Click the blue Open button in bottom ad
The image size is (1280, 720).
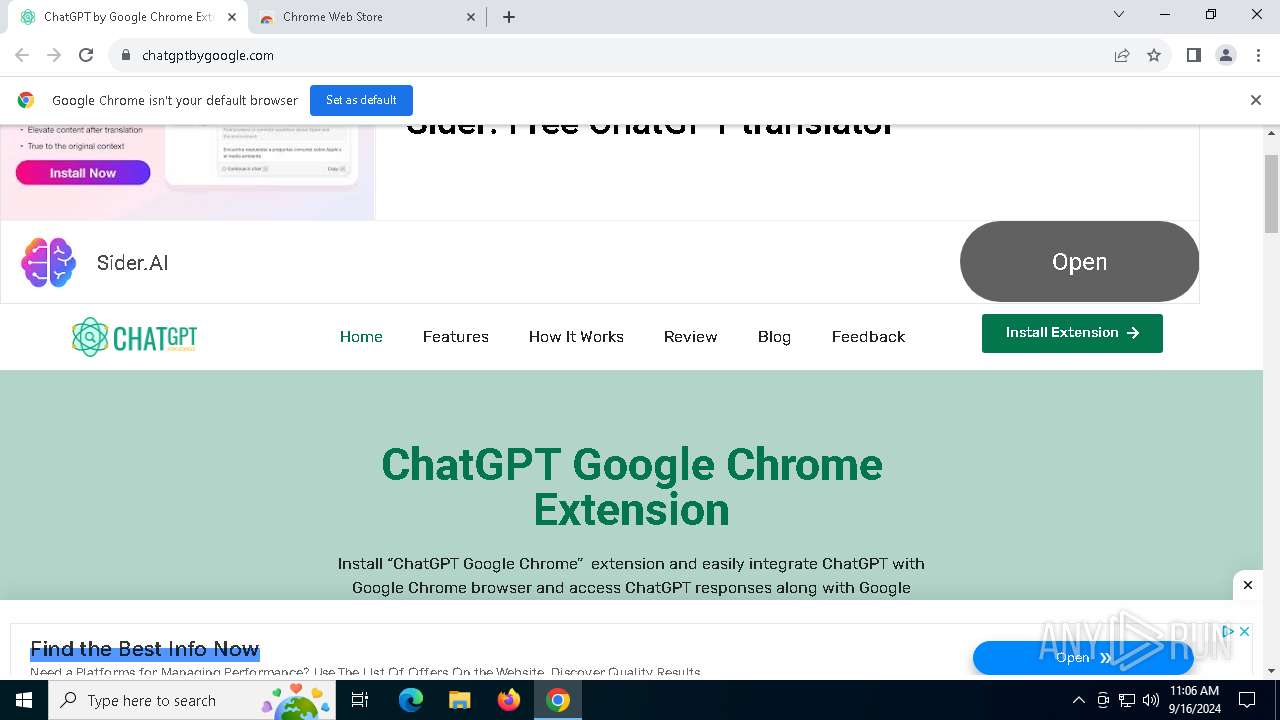[1083, 657]
